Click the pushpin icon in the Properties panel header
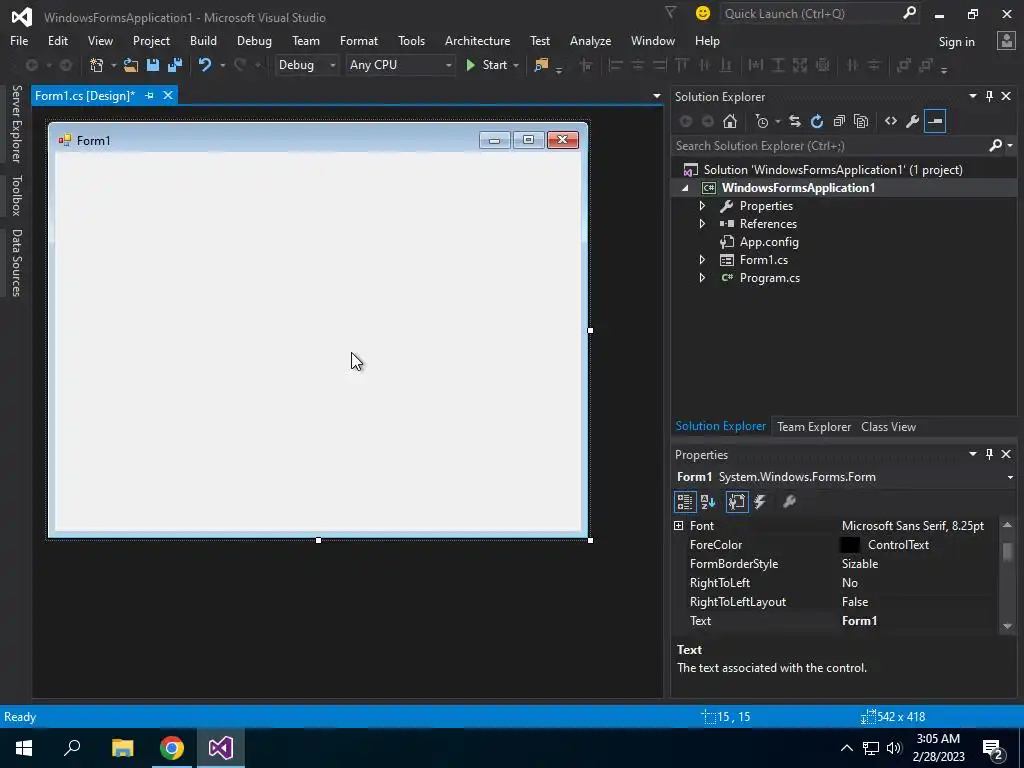 coord(989,454)
